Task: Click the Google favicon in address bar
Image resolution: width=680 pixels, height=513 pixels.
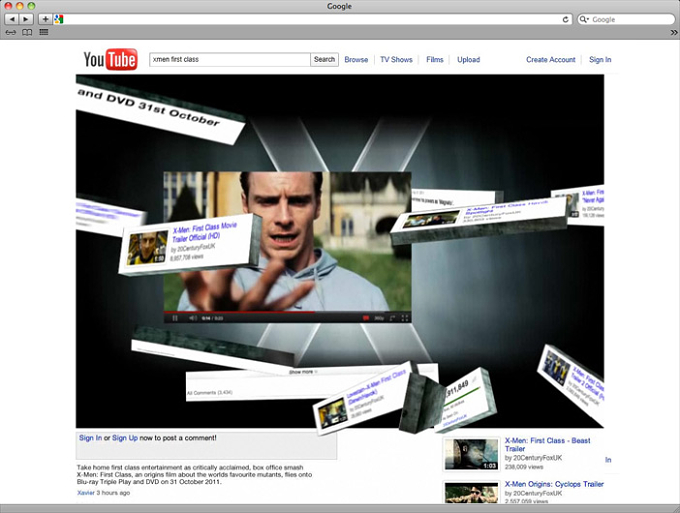Action: coord(59,19)
